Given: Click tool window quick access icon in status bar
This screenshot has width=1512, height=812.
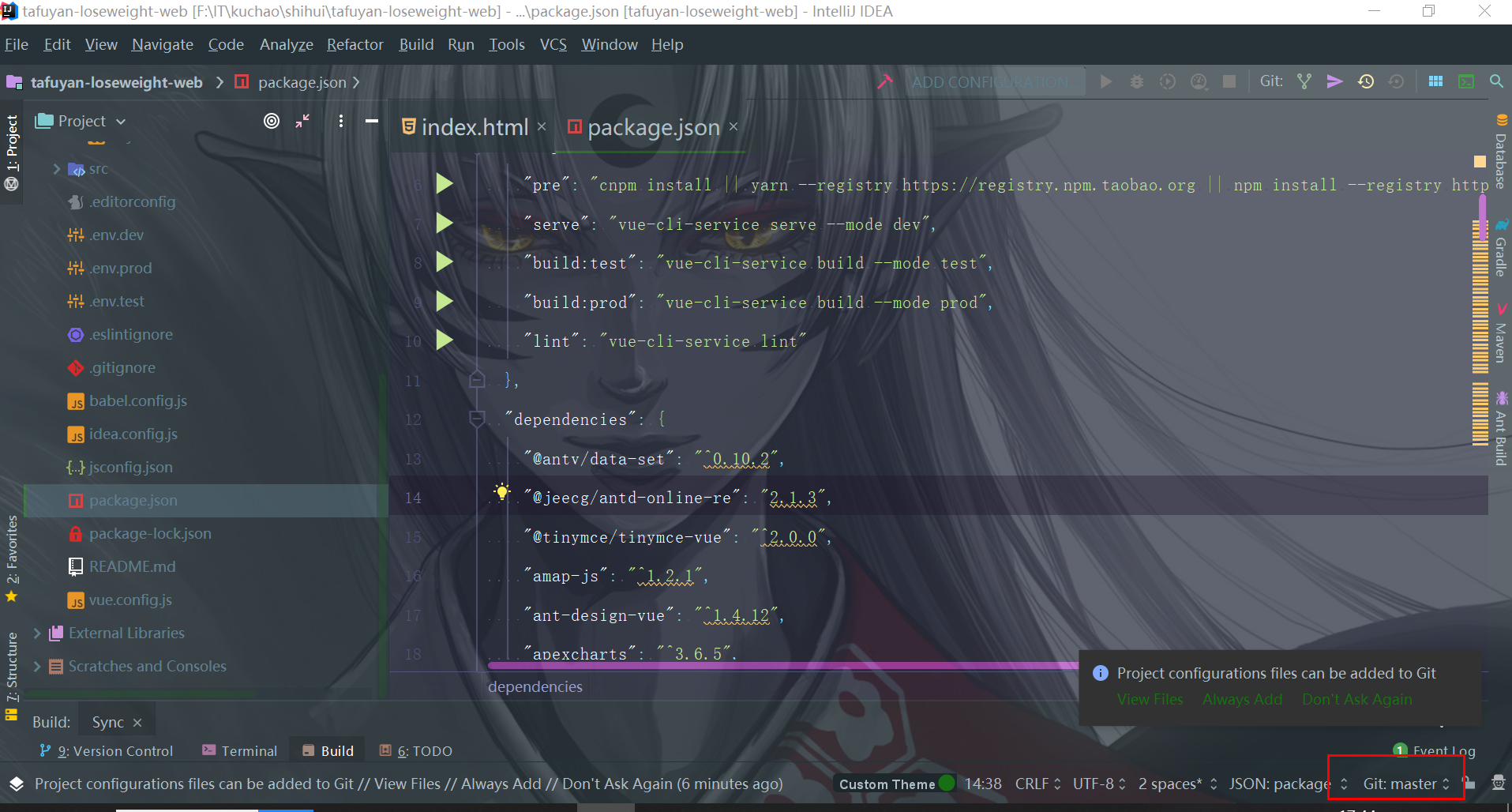Looking at the screenshot, I should click(x=16, y=784).
